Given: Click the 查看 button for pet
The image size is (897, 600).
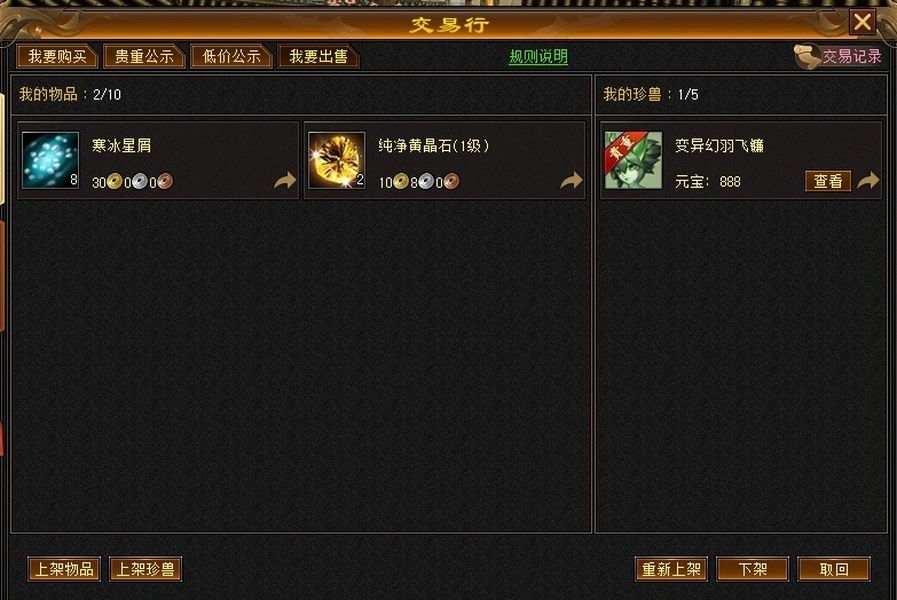Looking at the screenshot, I should (x=828, y=181).
